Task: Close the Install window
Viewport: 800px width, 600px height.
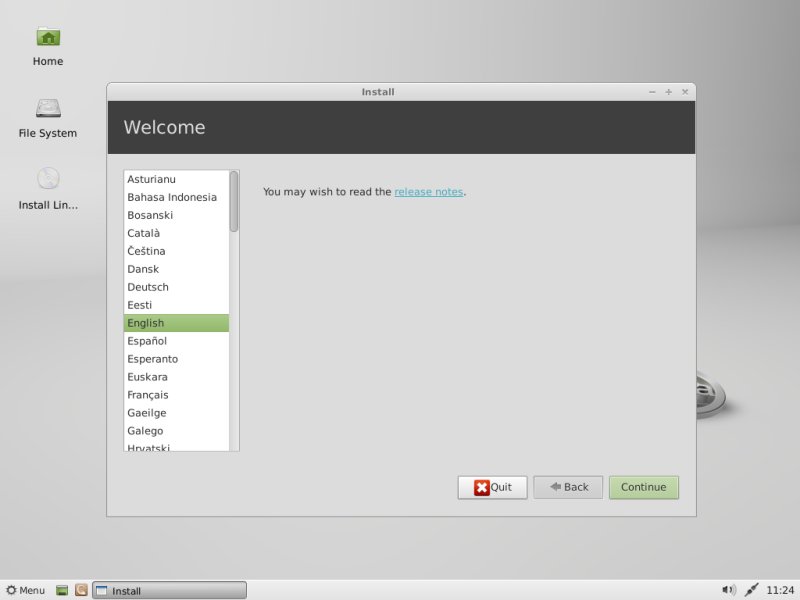Action: click(685, 92)
